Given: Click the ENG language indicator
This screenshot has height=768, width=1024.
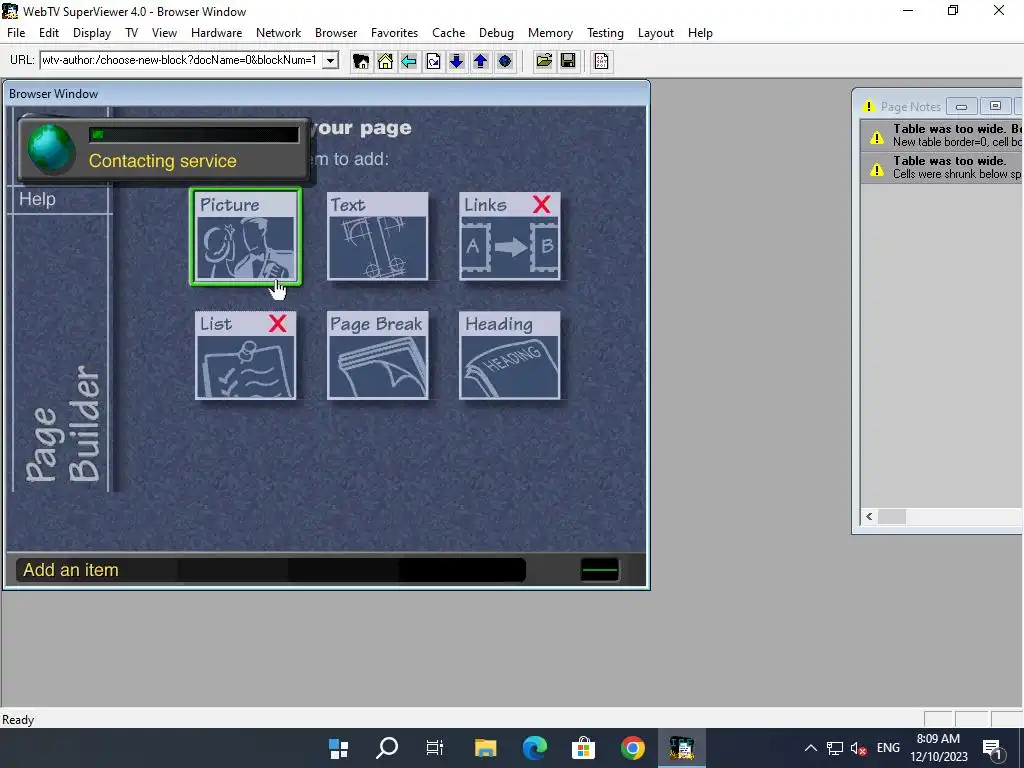Looking at the screenshot, I should 888,748.
